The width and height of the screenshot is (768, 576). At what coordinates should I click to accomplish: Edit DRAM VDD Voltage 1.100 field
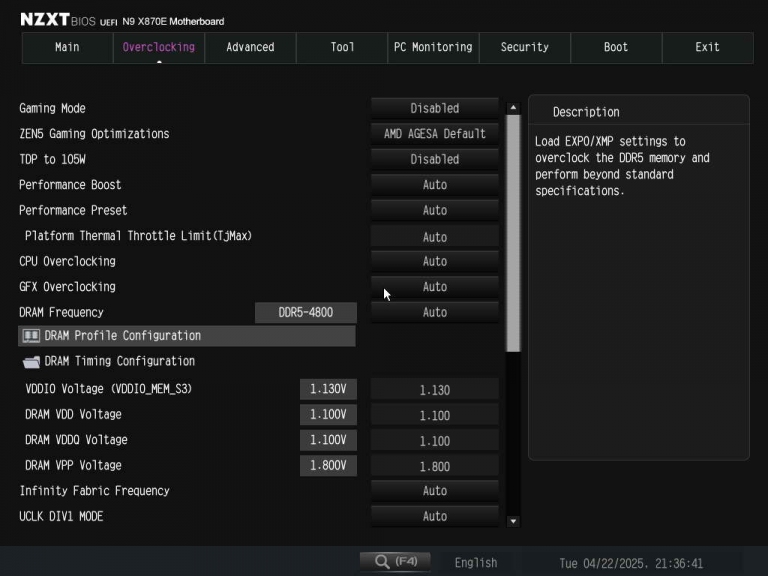[434, 415]
